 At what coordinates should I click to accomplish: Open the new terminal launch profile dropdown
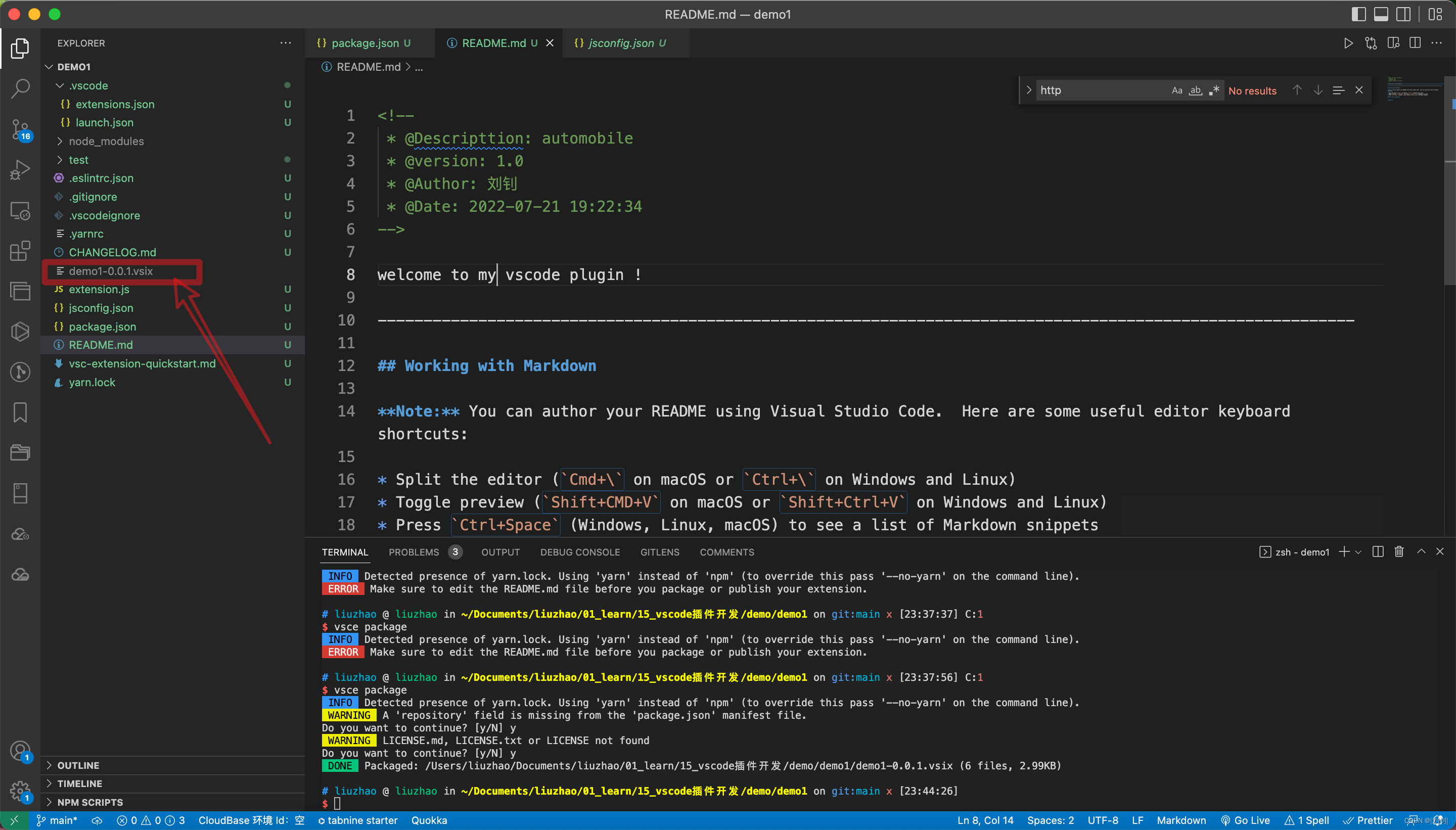pyautogui.click(x=1358, y=552)
